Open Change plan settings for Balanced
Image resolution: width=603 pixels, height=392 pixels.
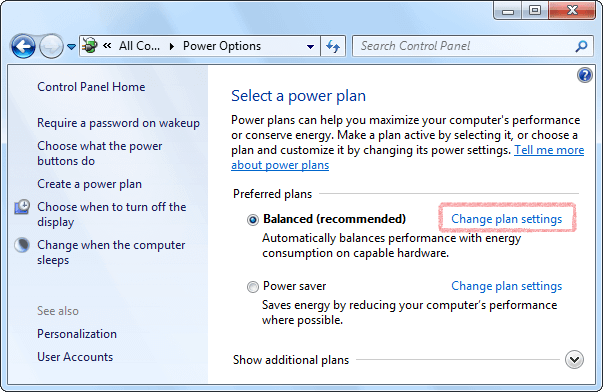pos(506,219)
